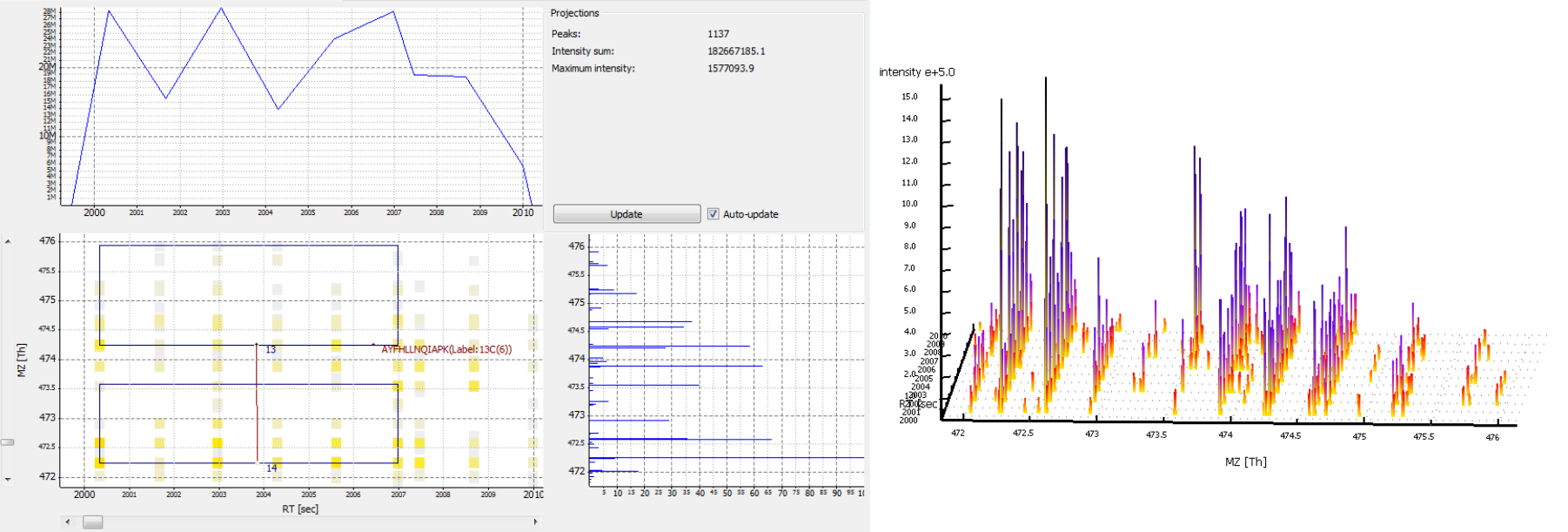Click the vertical scrollbar up arrow

(x=8, y=241)
